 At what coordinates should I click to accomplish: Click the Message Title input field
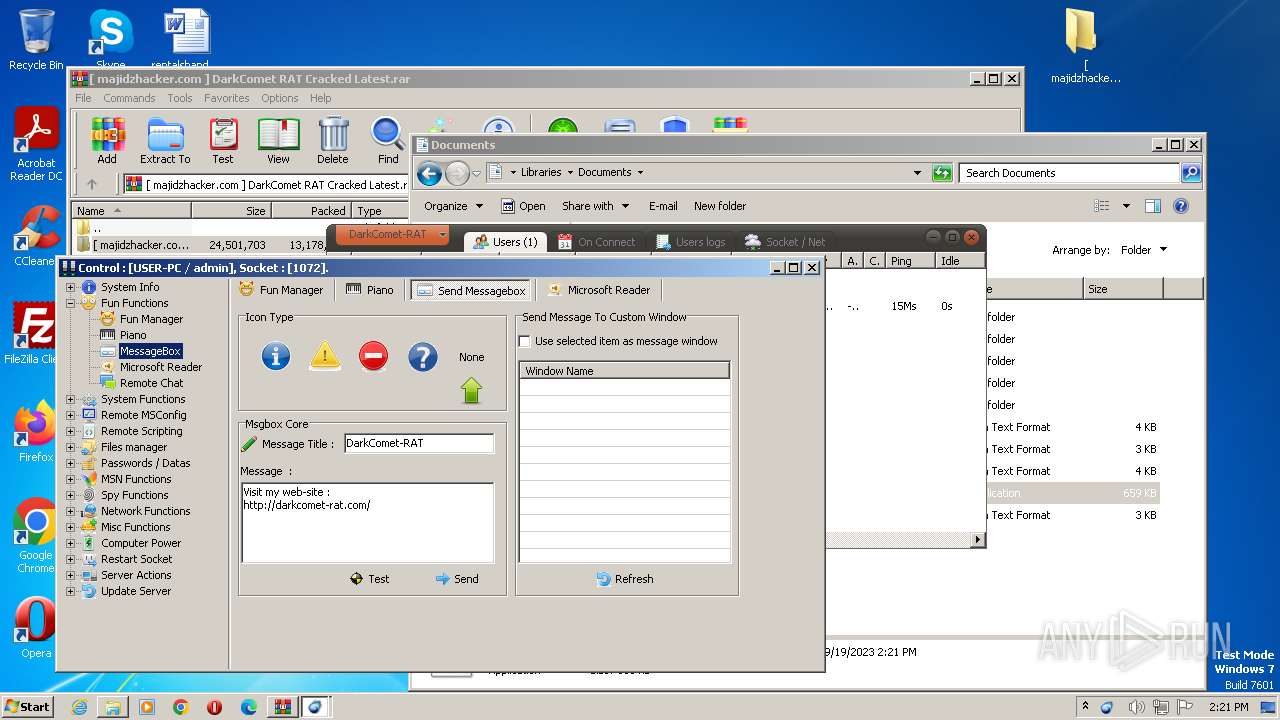[419, 443]
